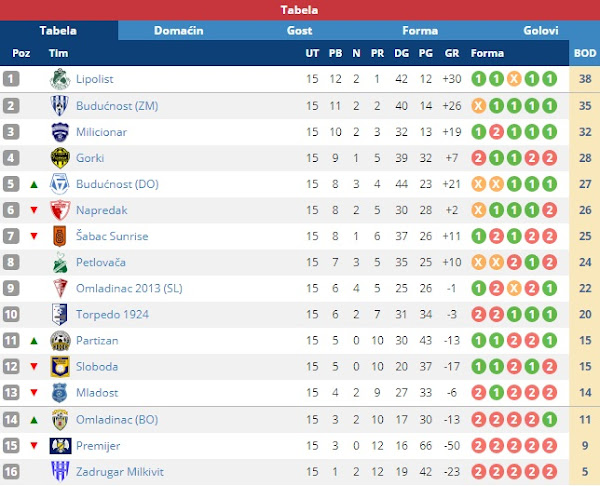Click the Torpedo 1924 club crest
600x486 pixels.
tap(60, 314)
